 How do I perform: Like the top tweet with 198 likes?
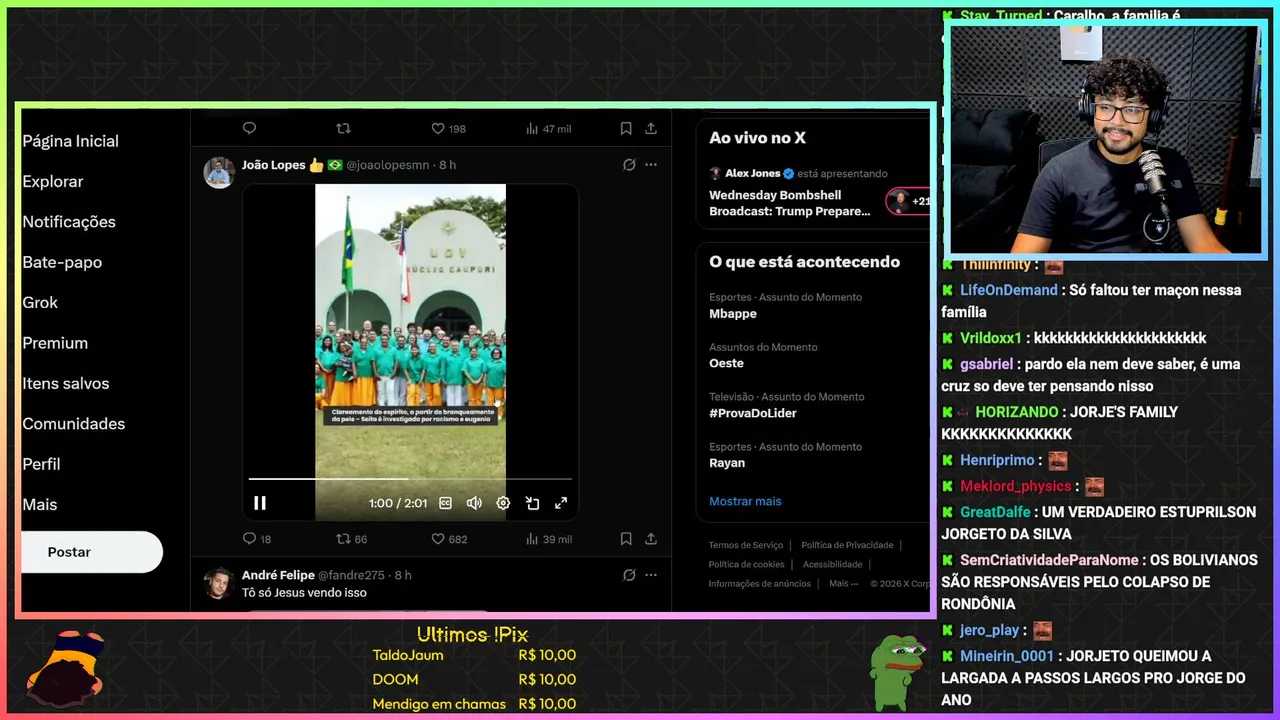point(448,129)
